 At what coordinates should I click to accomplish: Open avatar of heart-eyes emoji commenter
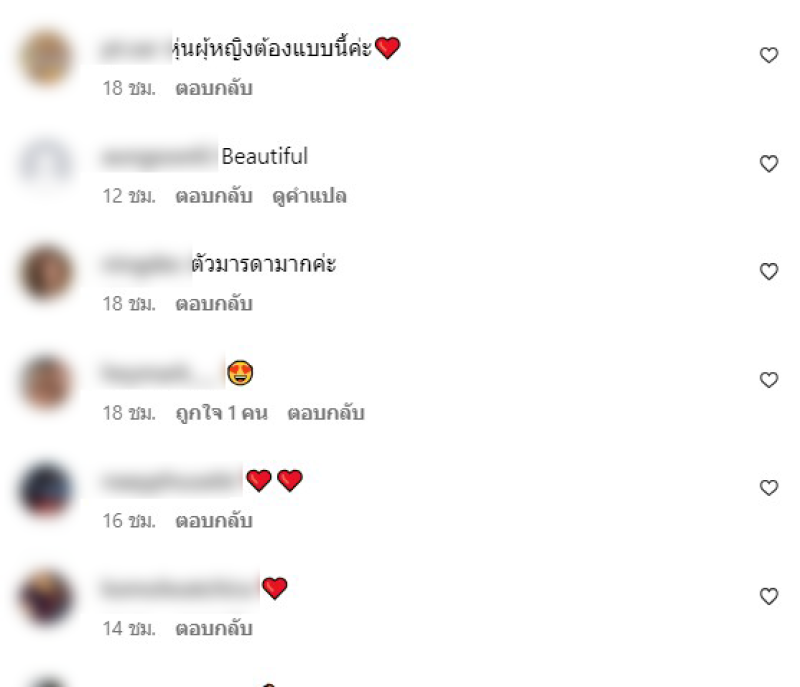pyautogui.click(x=46, y=380)
